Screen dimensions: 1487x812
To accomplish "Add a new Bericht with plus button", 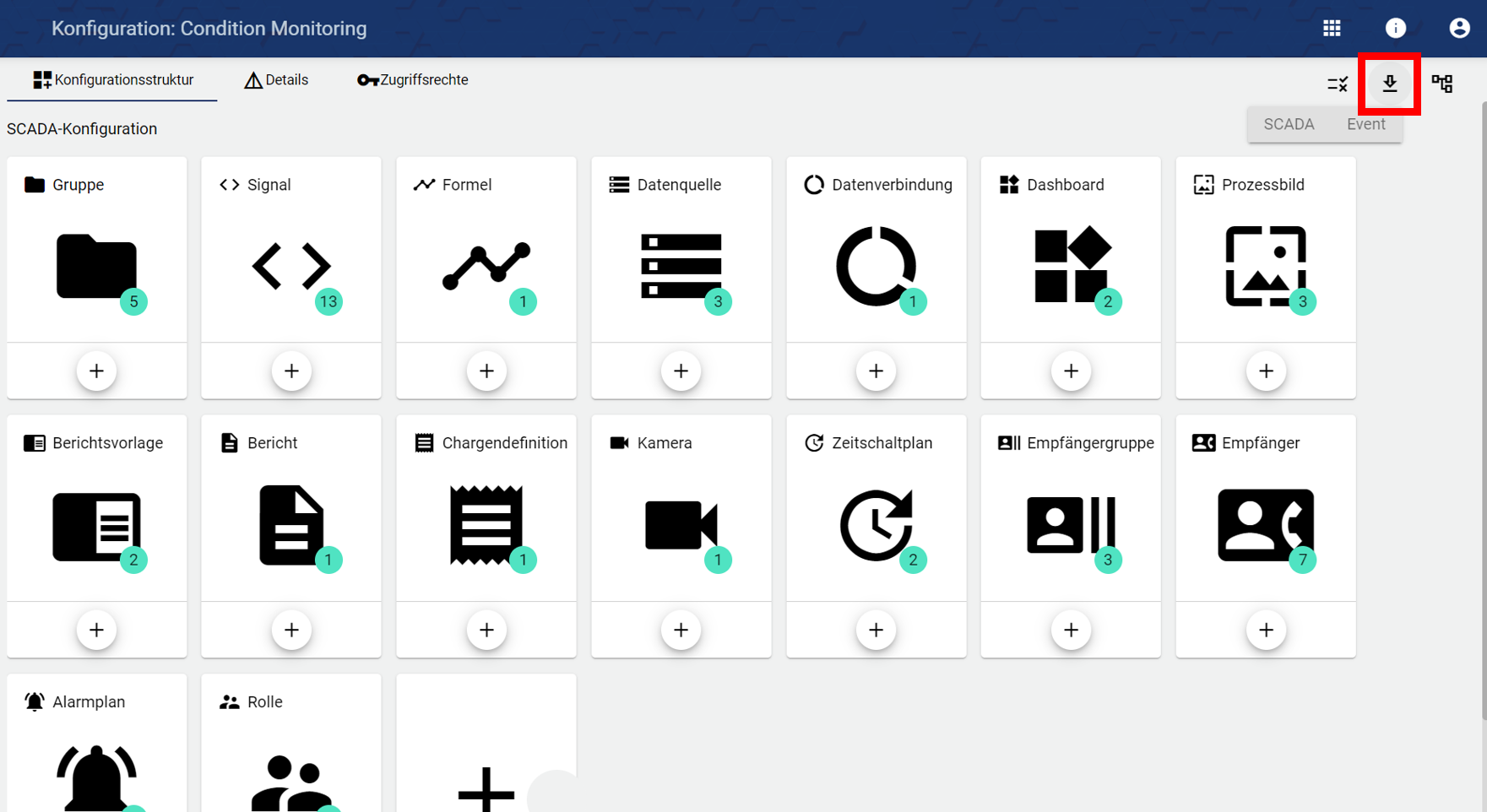I will click(x=291, y=630).
